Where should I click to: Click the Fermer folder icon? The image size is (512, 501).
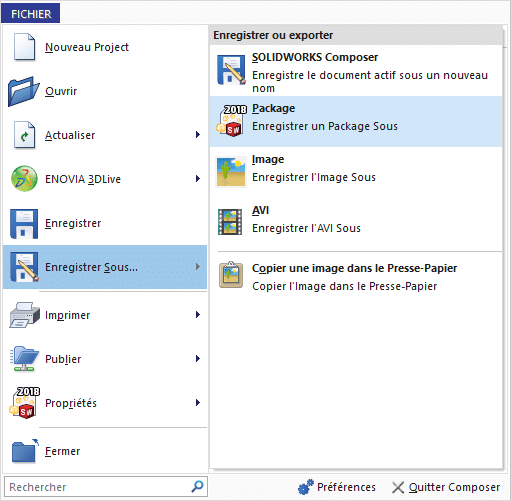coord(25,451)
